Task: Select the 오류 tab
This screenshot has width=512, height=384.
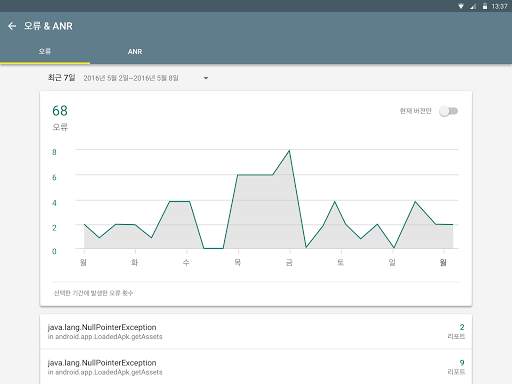Action: pyautogui.click(x=45, y=52)
